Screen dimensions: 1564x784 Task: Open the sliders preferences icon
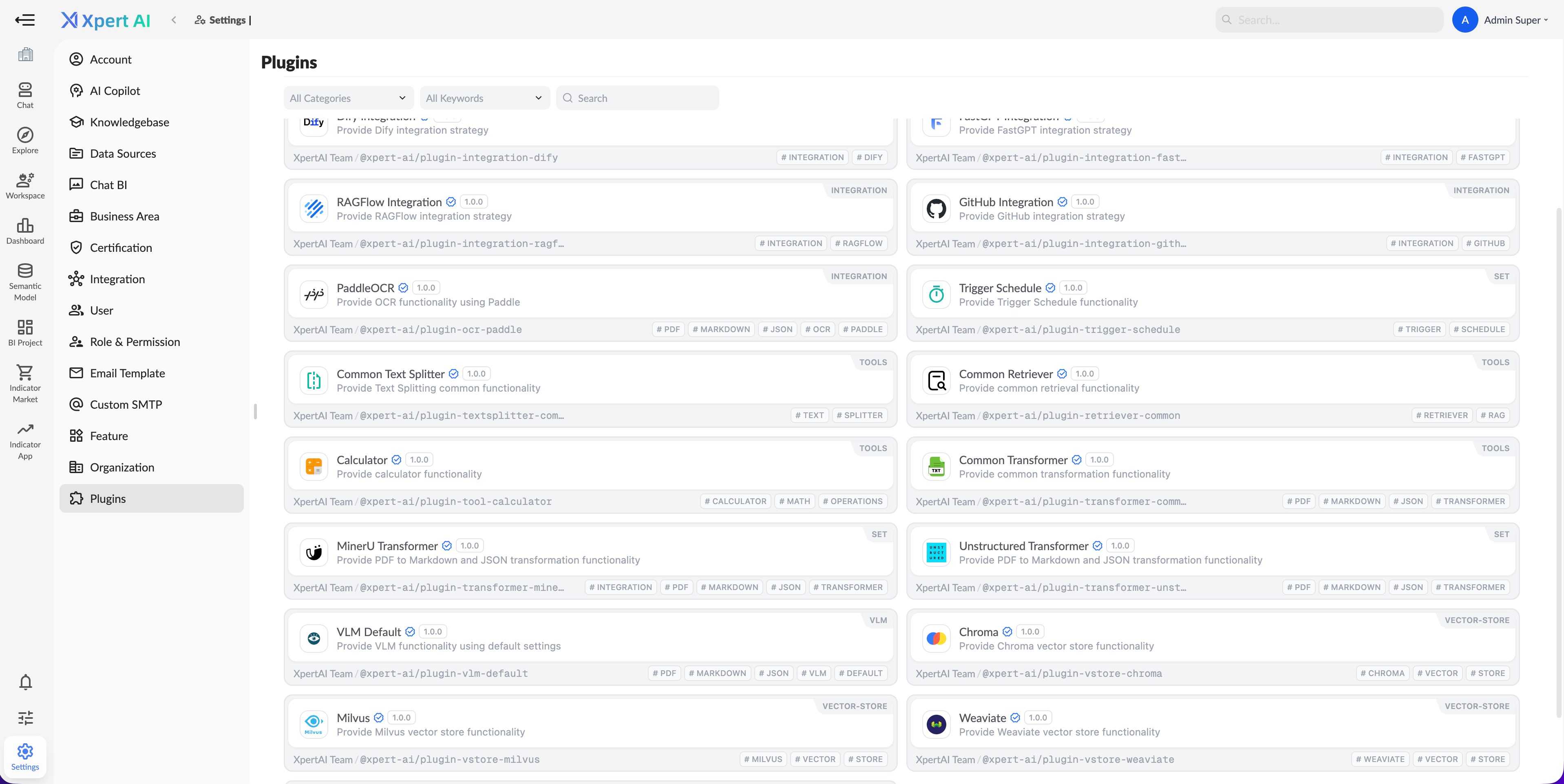pos(26,718)
